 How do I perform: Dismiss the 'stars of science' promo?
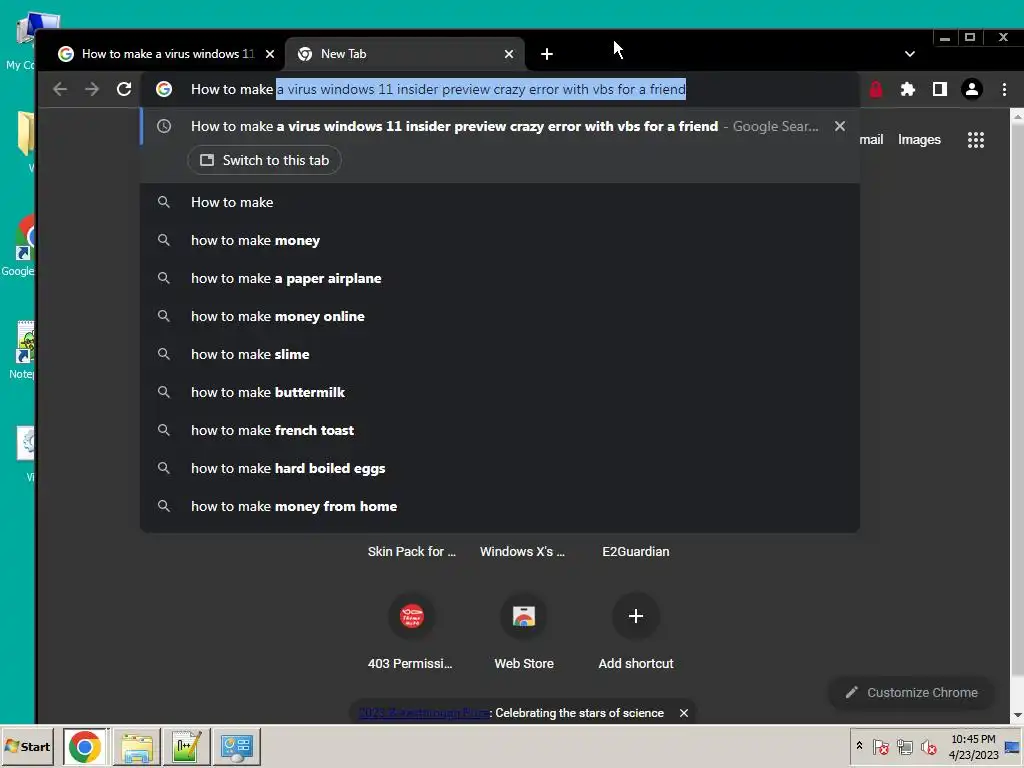[x=684, y=713]
